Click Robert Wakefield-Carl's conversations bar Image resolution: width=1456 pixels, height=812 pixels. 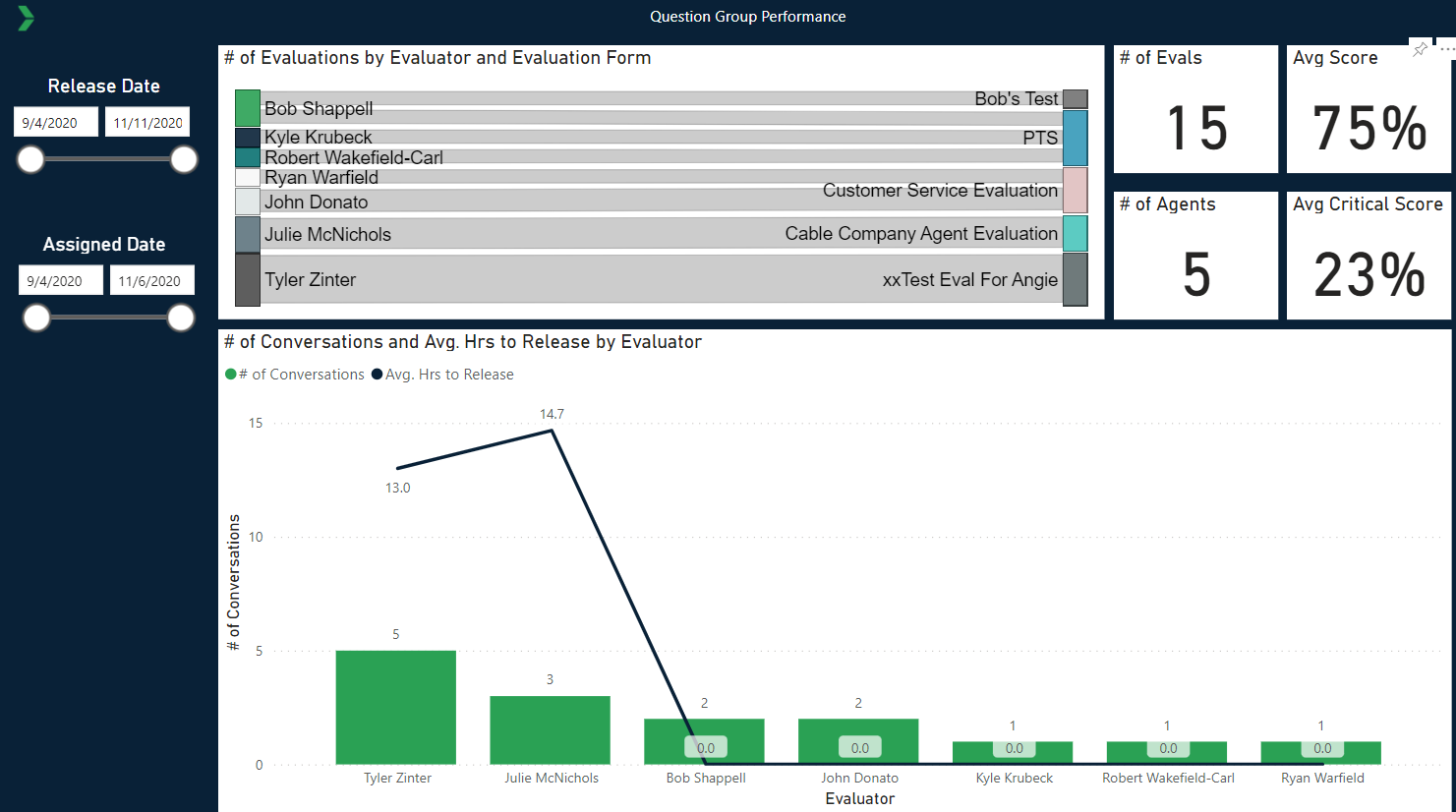[x=1167, y=753]
